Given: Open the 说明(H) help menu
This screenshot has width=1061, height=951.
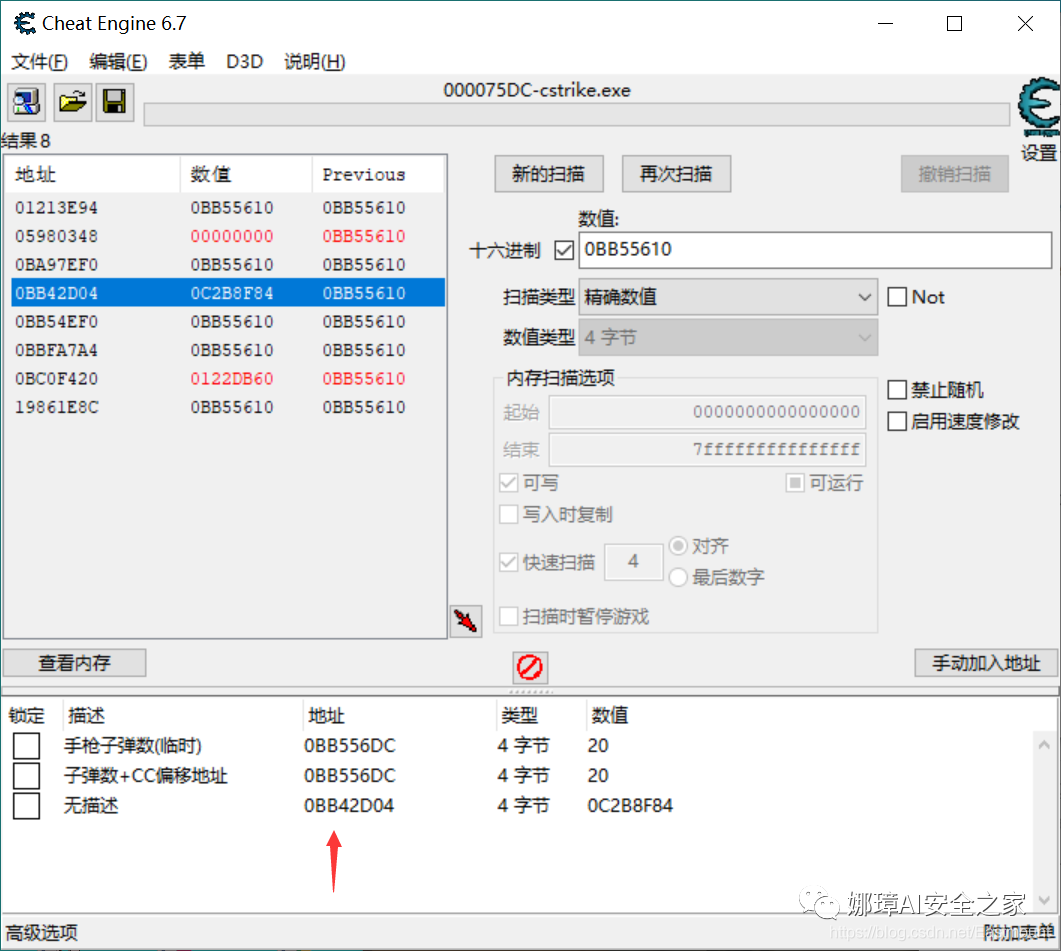Looking at the screenshot, I should [315, 62].
